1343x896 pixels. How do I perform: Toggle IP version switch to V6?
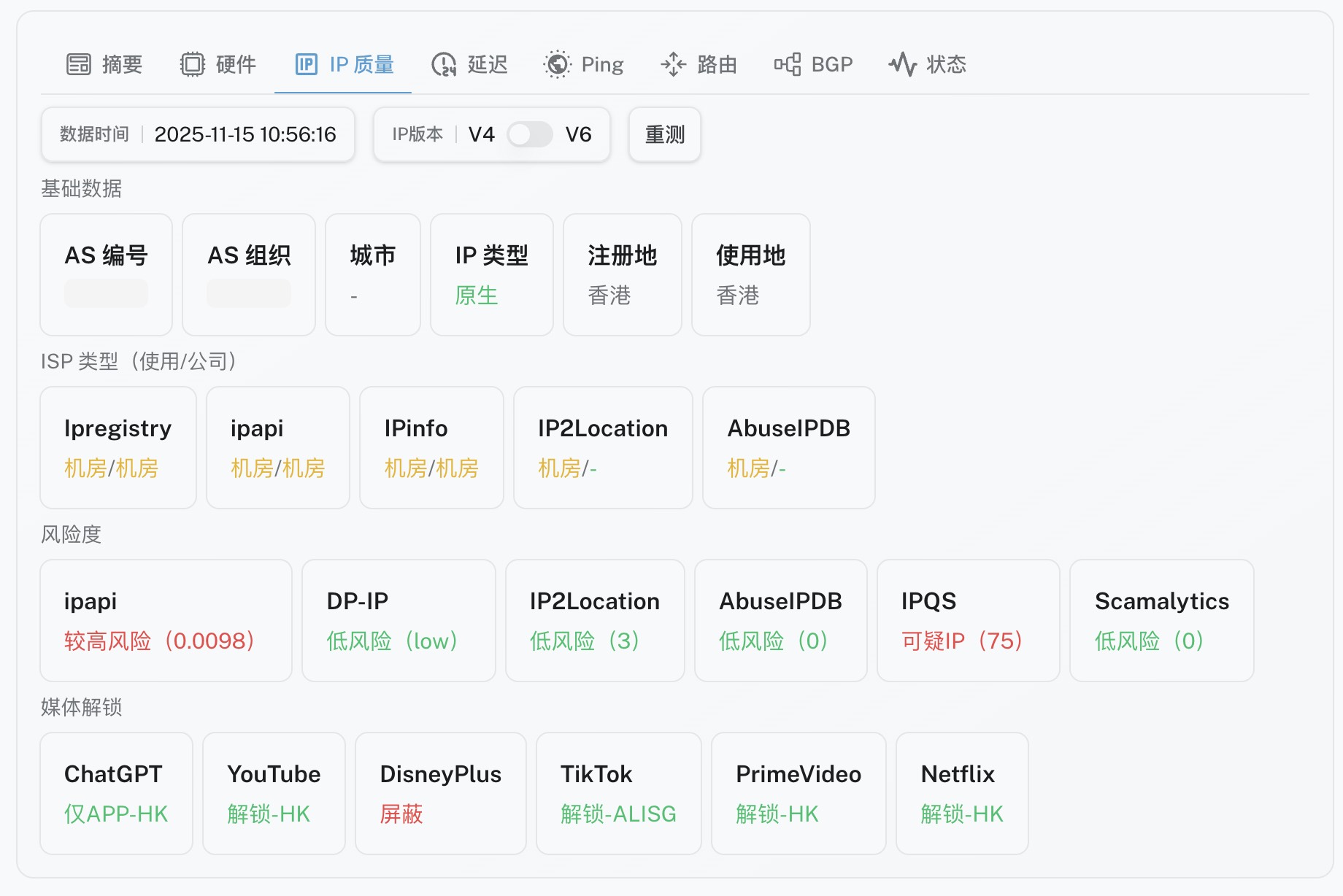(x=530, y=134)
